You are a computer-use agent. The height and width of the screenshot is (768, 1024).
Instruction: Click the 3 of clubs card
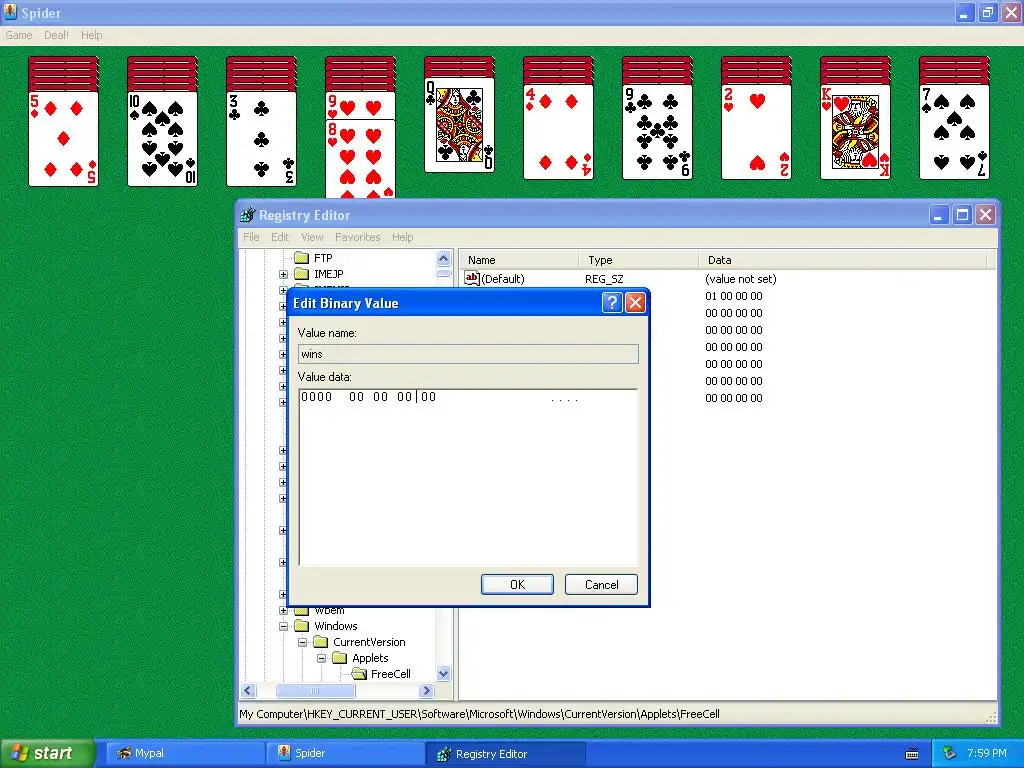click(261, 138)
